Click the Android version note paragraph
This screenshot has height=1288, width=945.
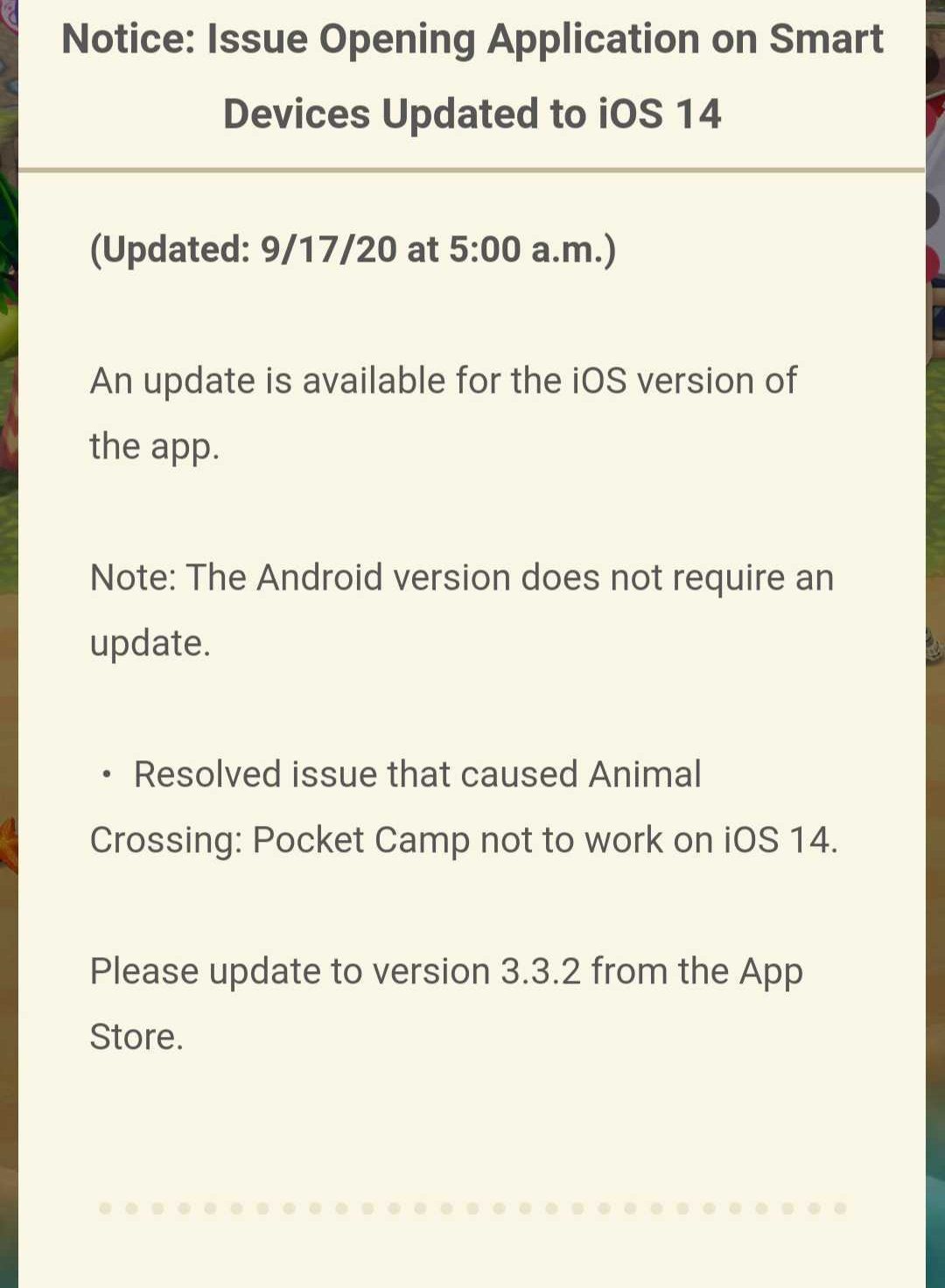click(x=461, y=610)
